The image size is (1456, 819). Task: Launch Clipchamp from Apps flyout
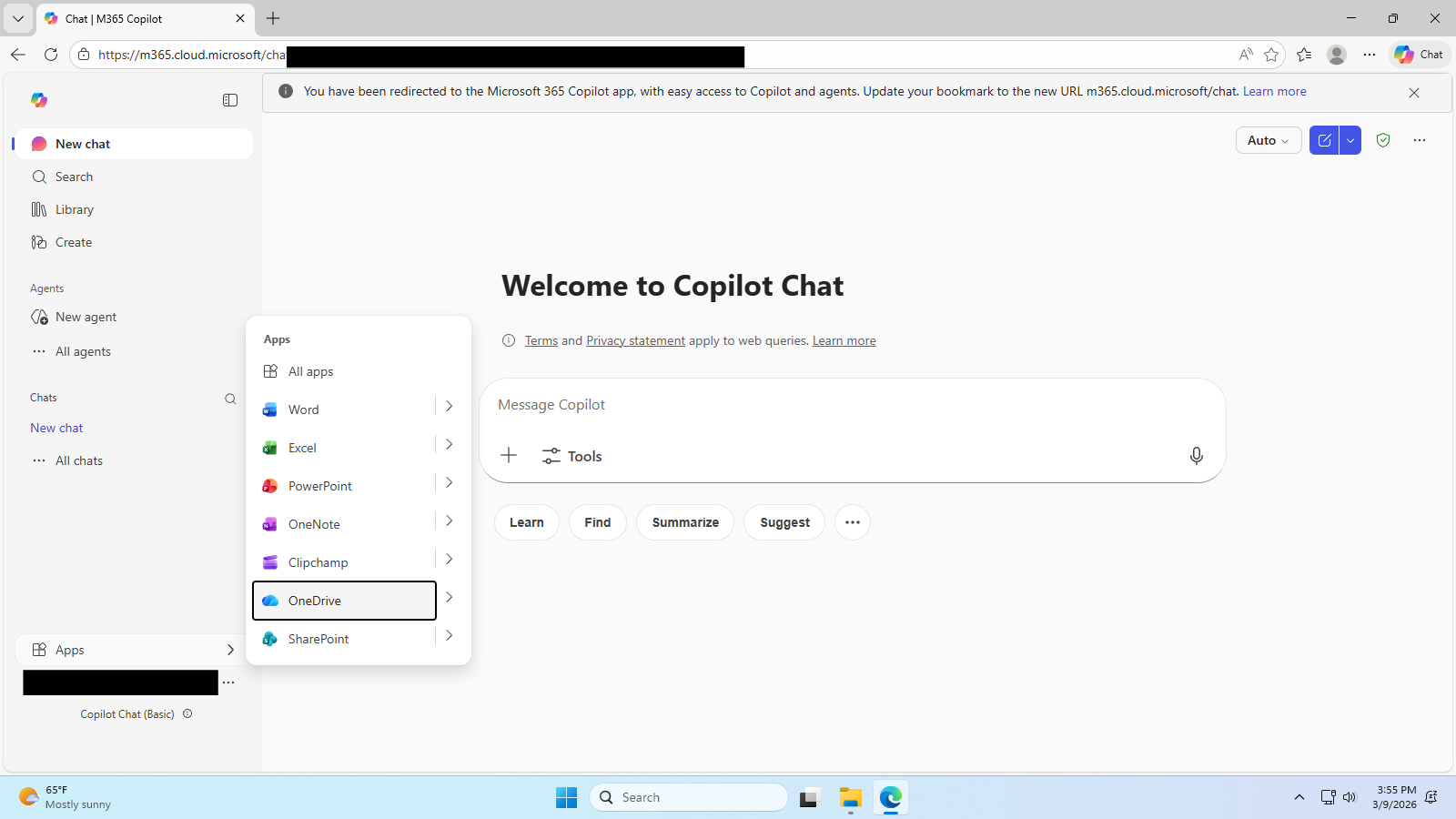[x=344, y=562]
